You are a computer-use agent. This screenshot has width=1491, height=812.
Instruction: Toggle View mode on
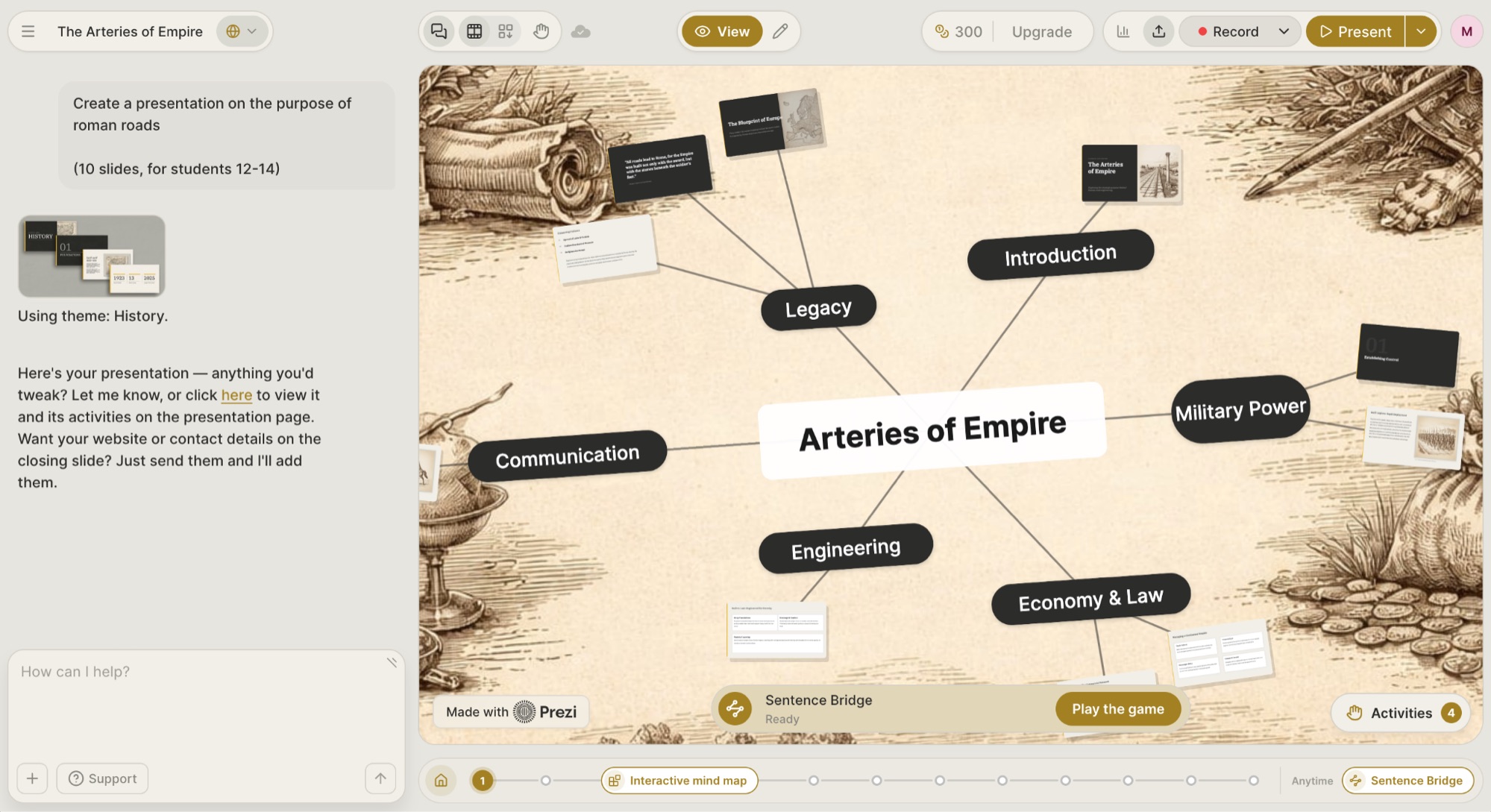pos(722,31)
